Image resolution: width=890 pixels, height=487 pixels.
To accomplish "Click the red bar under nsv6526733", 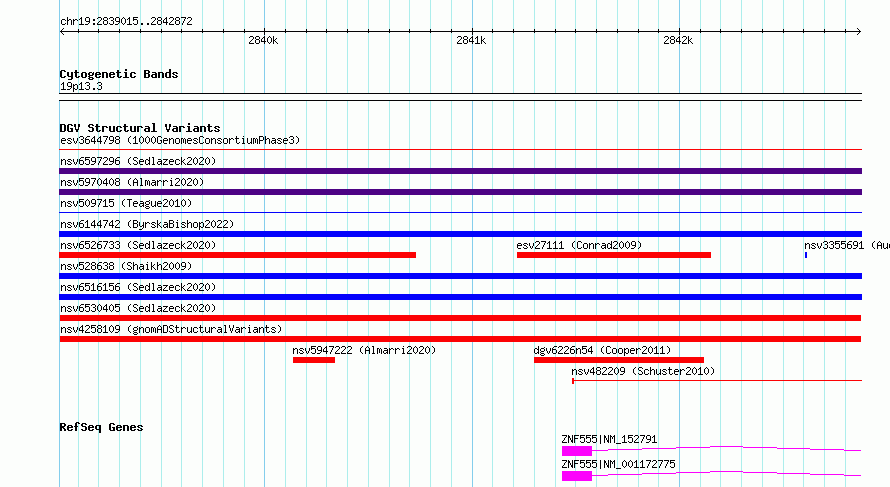I will 238,255.
